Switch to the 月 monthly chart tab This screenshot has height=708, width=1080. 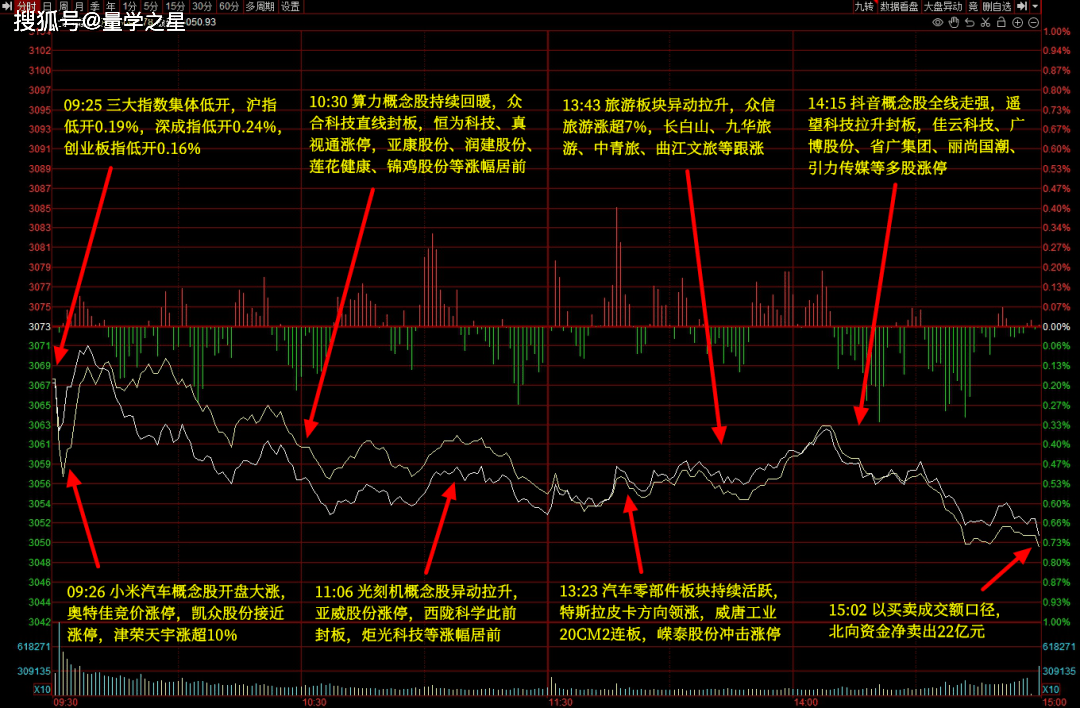pos(79,6)
